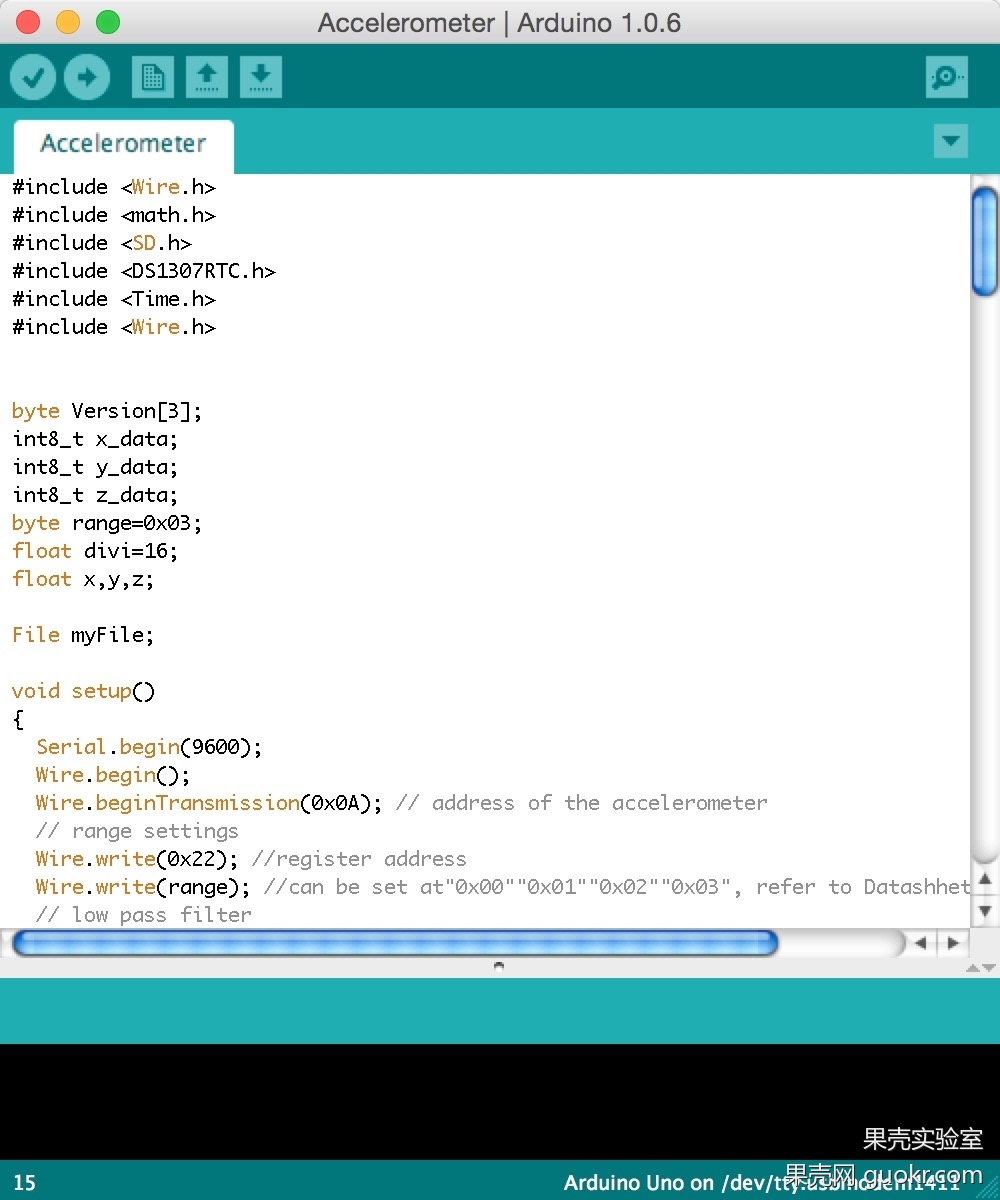Click the line "float x,y,z;"

pos(84,579)
